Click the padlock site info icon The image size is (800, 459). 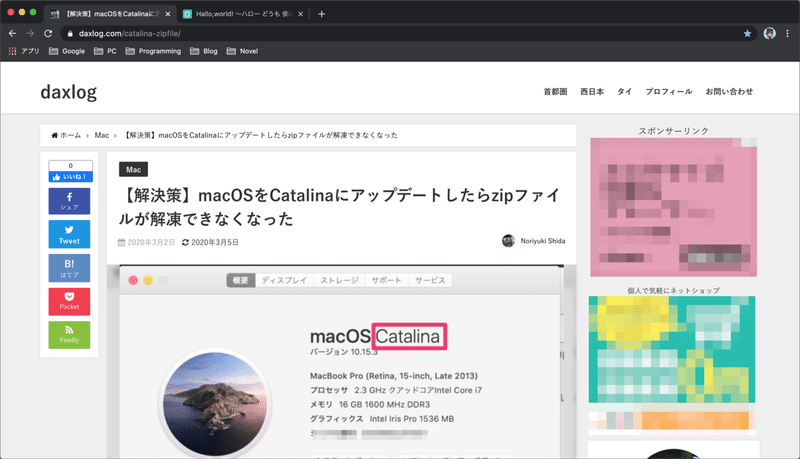pyautogui.click(x=70, y=34)
